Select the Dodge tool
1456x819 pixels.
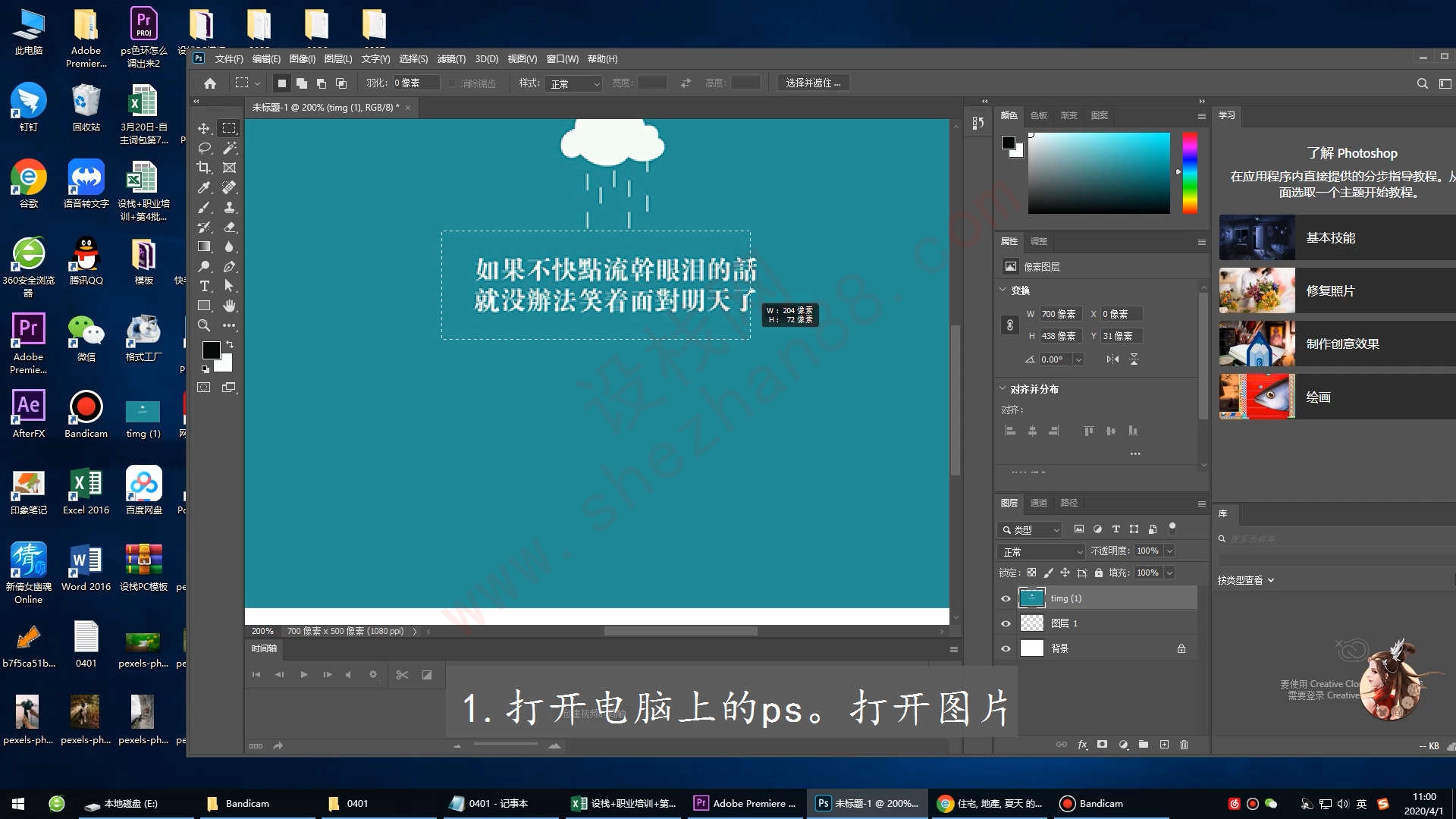204,266
